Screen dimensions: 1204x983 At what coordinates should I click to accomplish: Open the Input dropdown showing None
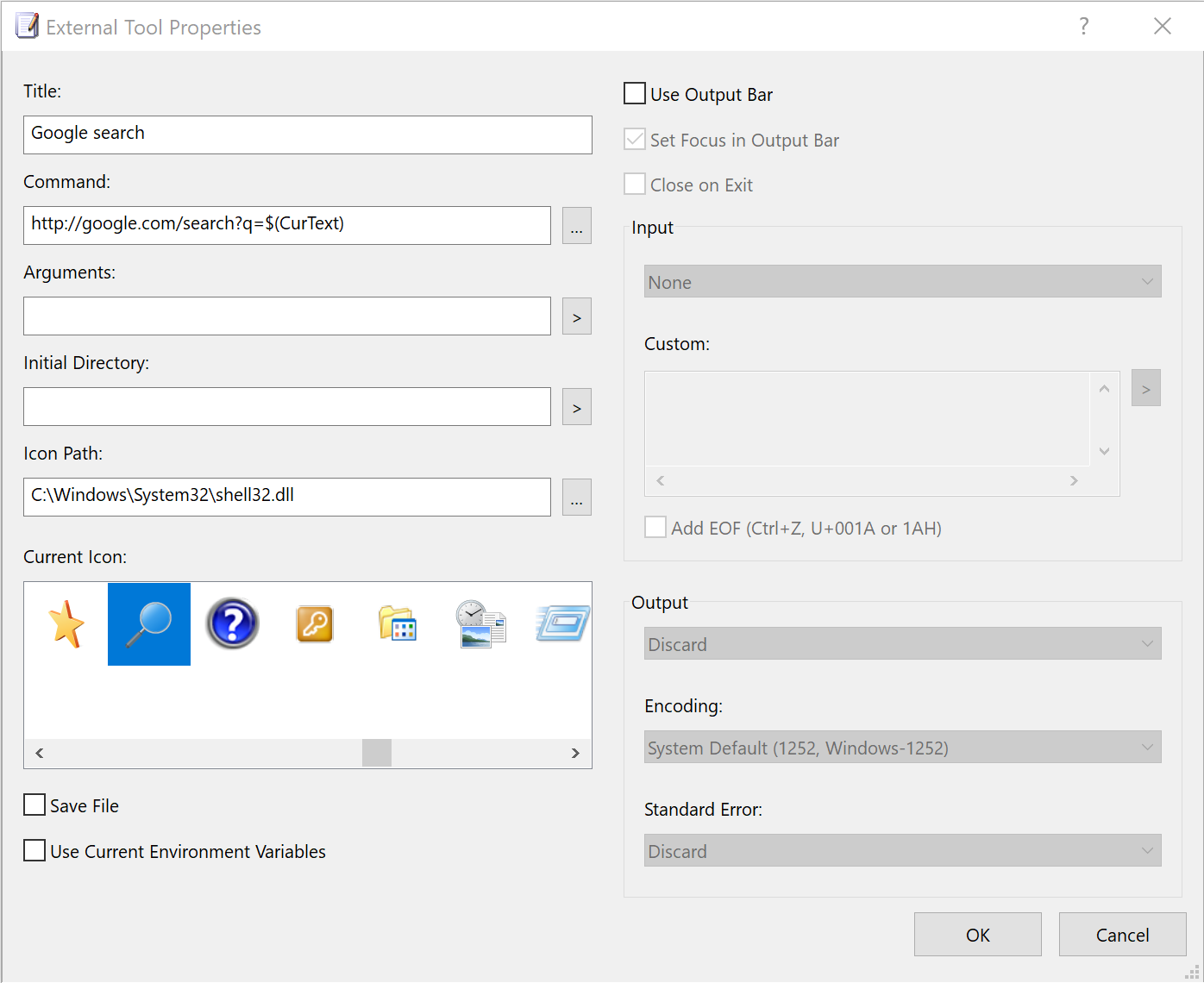coord(902,281)
